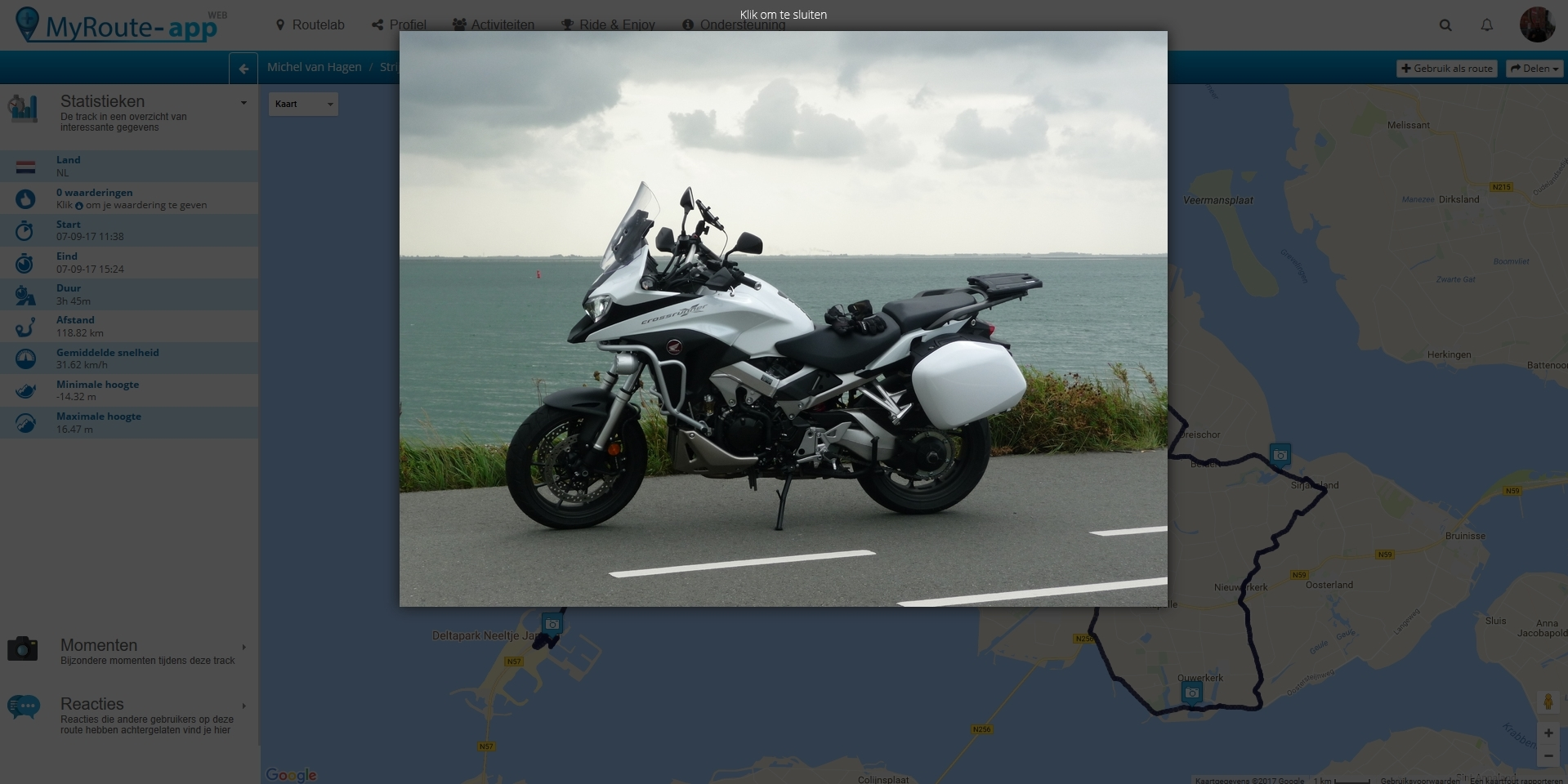Click the Eind timer icon
This screenshot has height=784, width=1568.
pyautogui.click(x=25, y=262)
